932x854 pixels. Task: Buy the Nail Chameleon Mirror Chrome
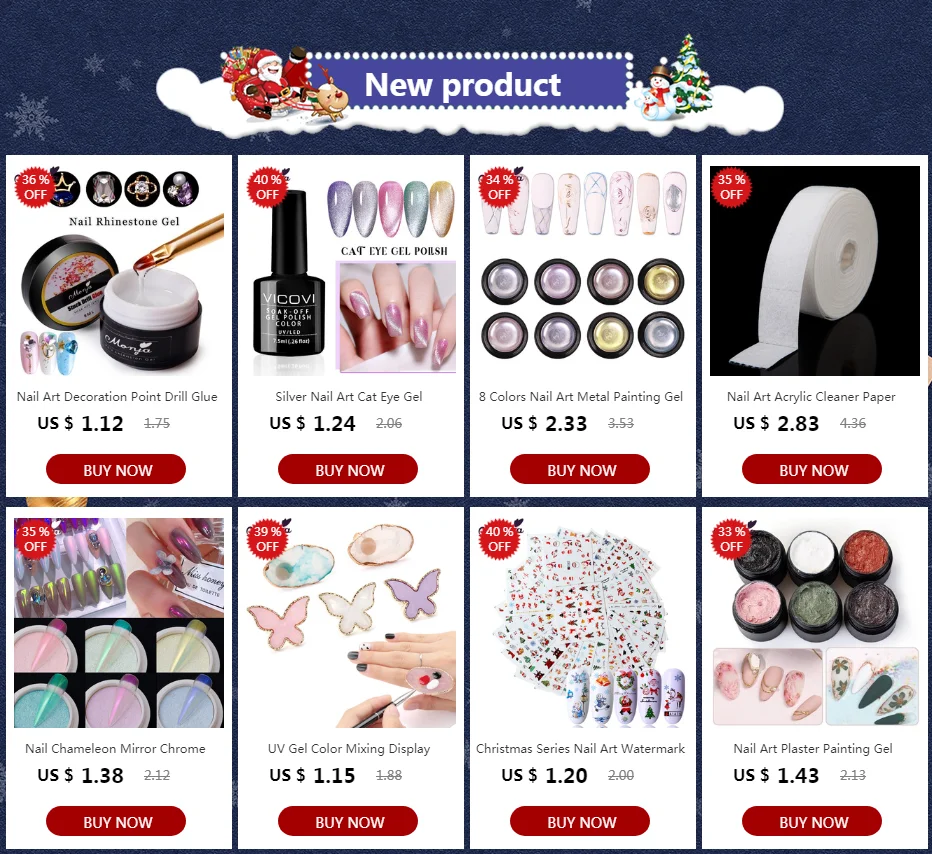pyautogui.click(x=116, y=821)
